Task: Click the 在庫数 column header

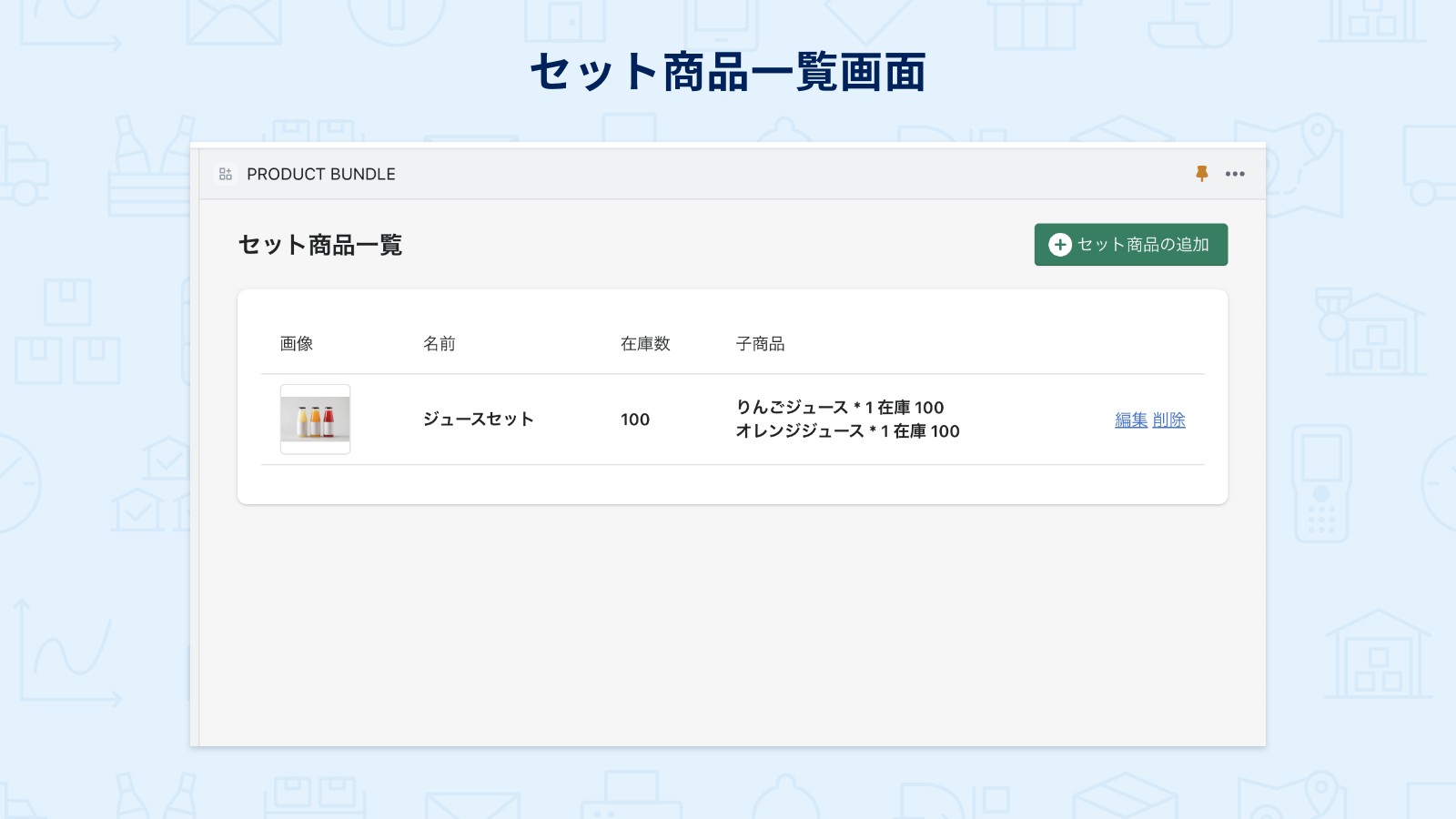Action: tap(644, 344)
